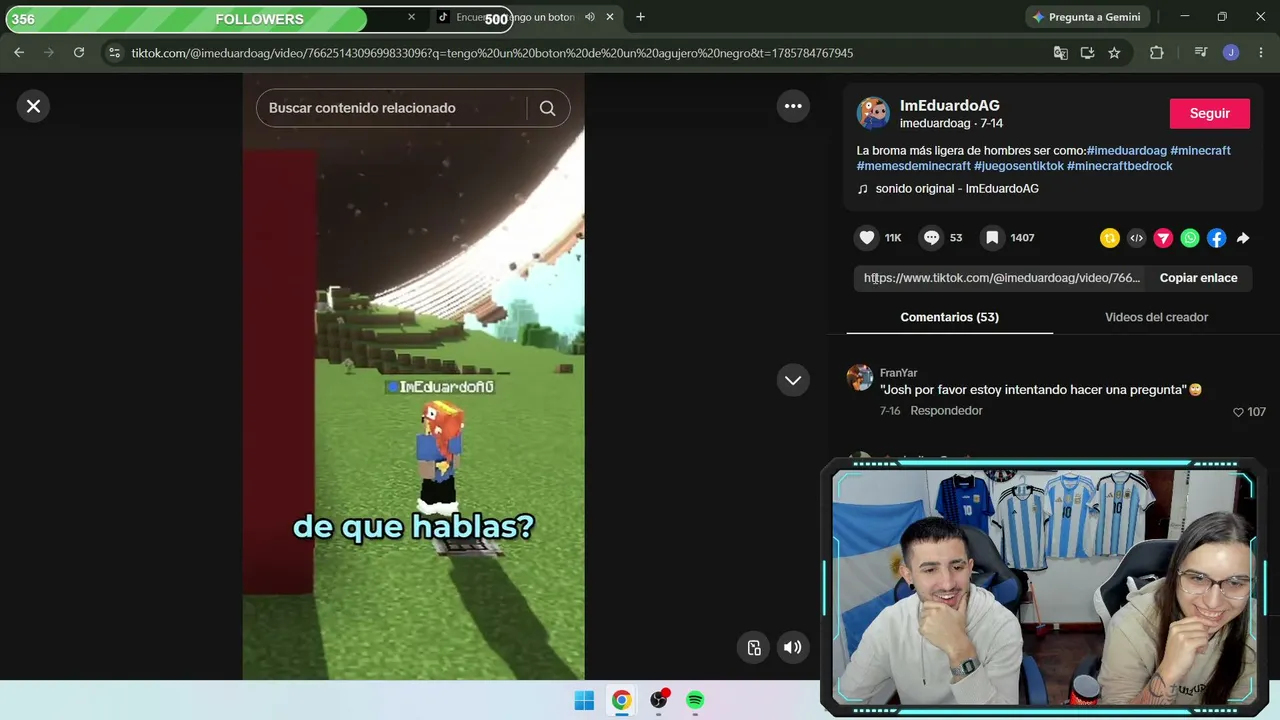
Task: Open the recording app icon on the taskbar
Action: pos(658,700)
